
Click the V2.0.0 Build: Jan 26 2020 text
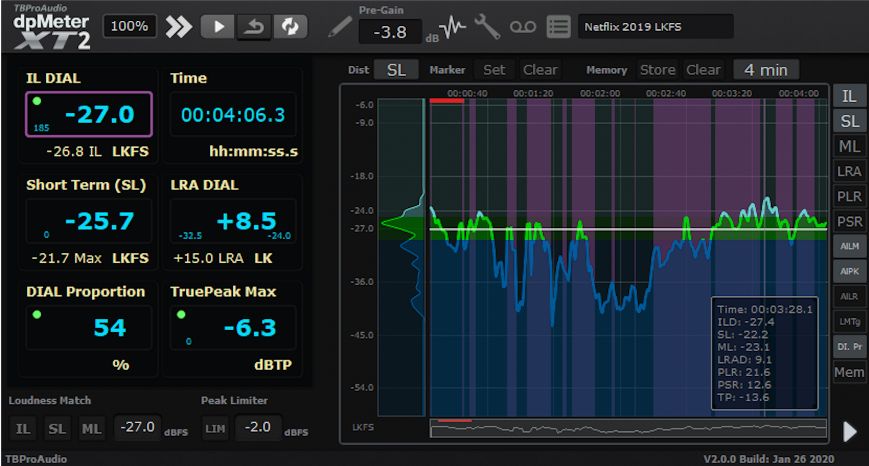(x=769, y=459)
